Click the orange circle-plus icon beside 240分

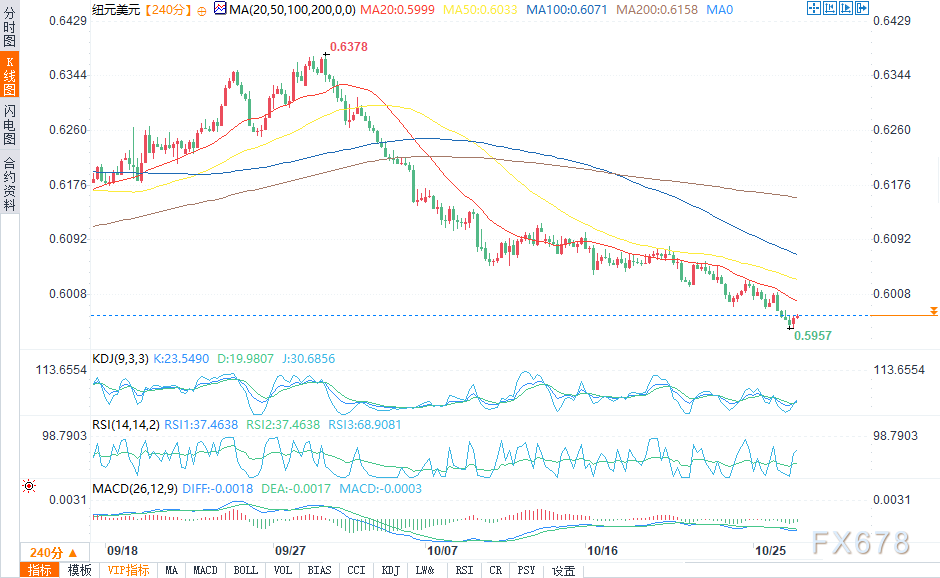point(202,9)
